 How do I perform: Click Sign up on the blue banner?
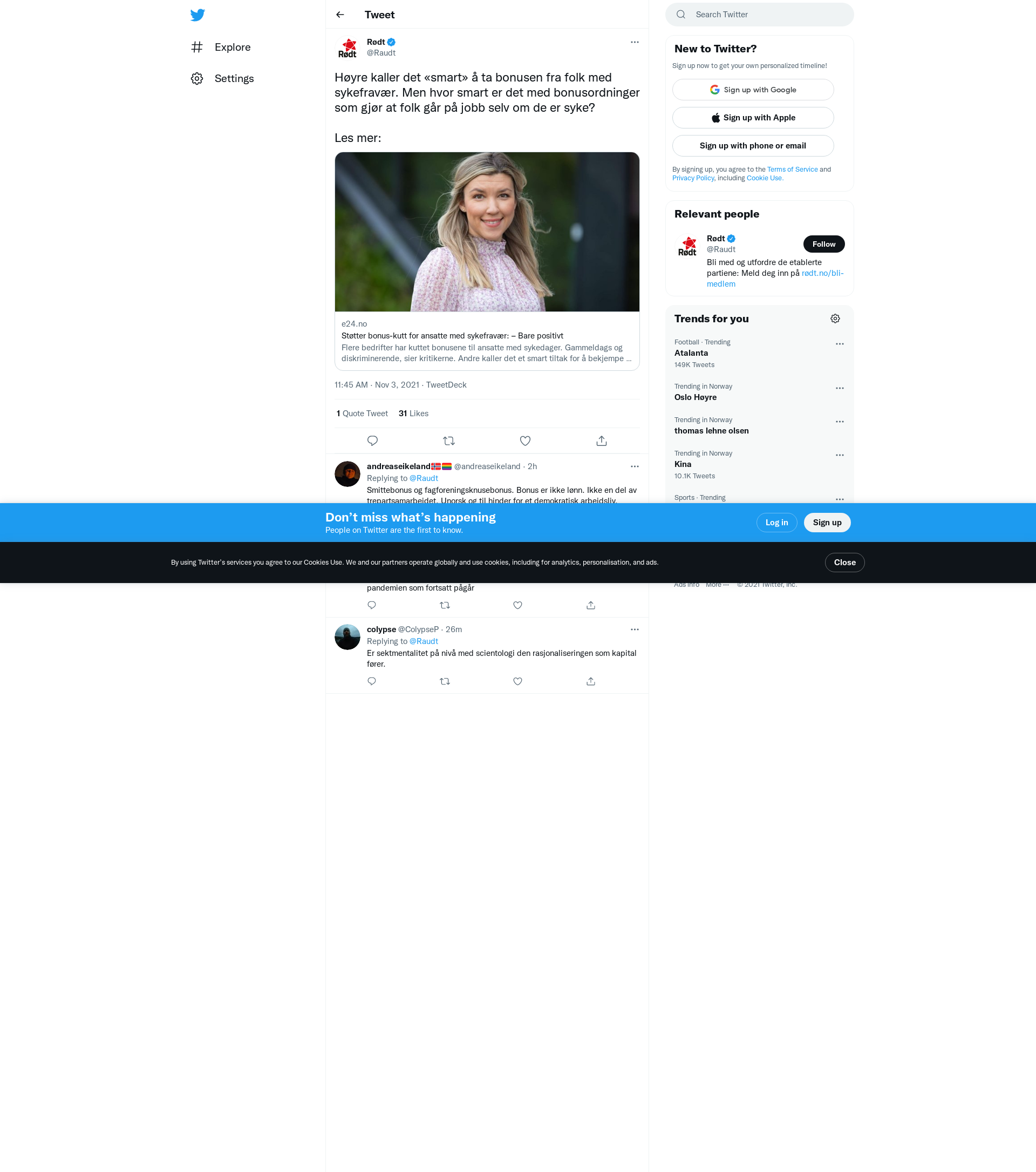point(827,523)
